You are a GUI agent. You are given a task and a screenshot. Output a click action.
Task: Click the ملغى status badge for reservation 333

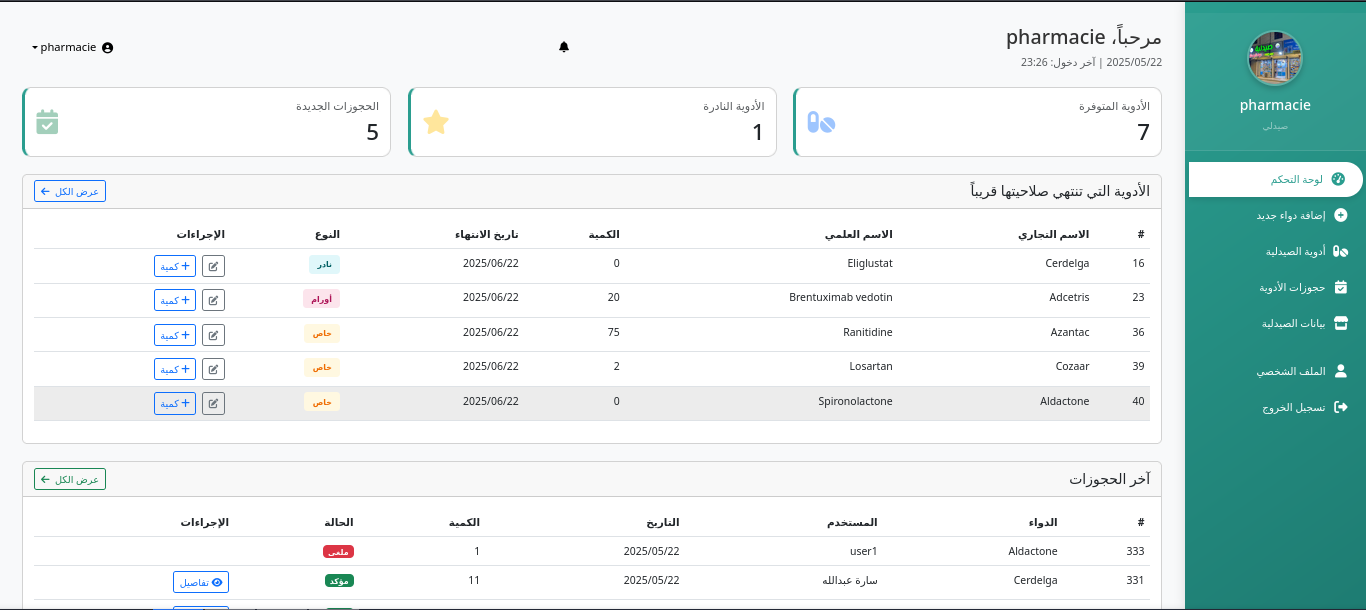coord(338,552)
